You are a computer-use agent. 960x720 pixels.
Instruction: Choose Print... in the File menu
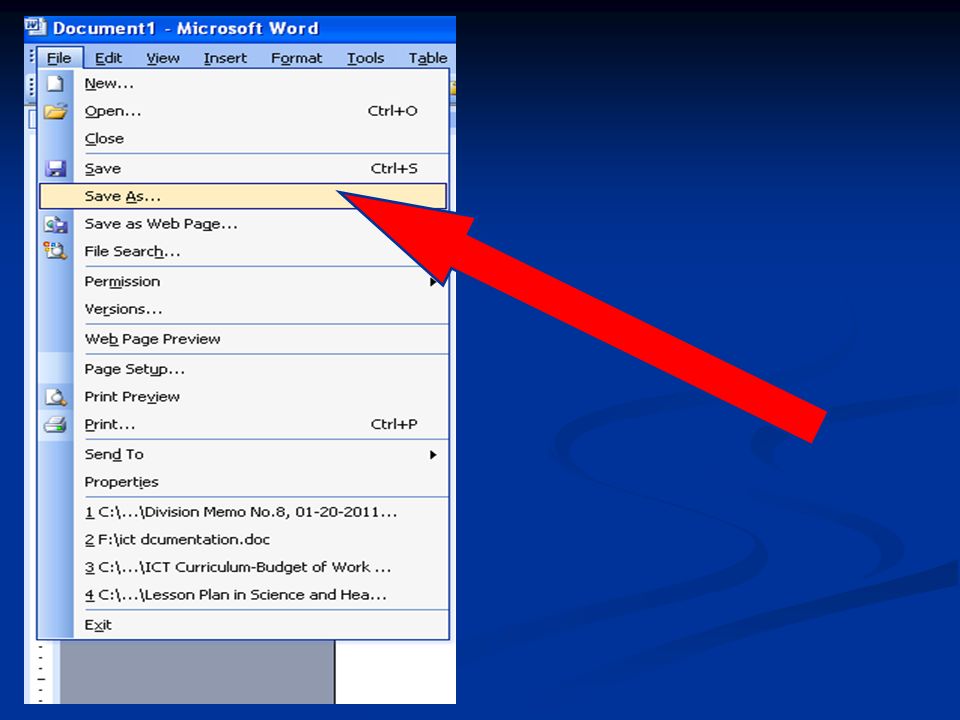point(243,424)
